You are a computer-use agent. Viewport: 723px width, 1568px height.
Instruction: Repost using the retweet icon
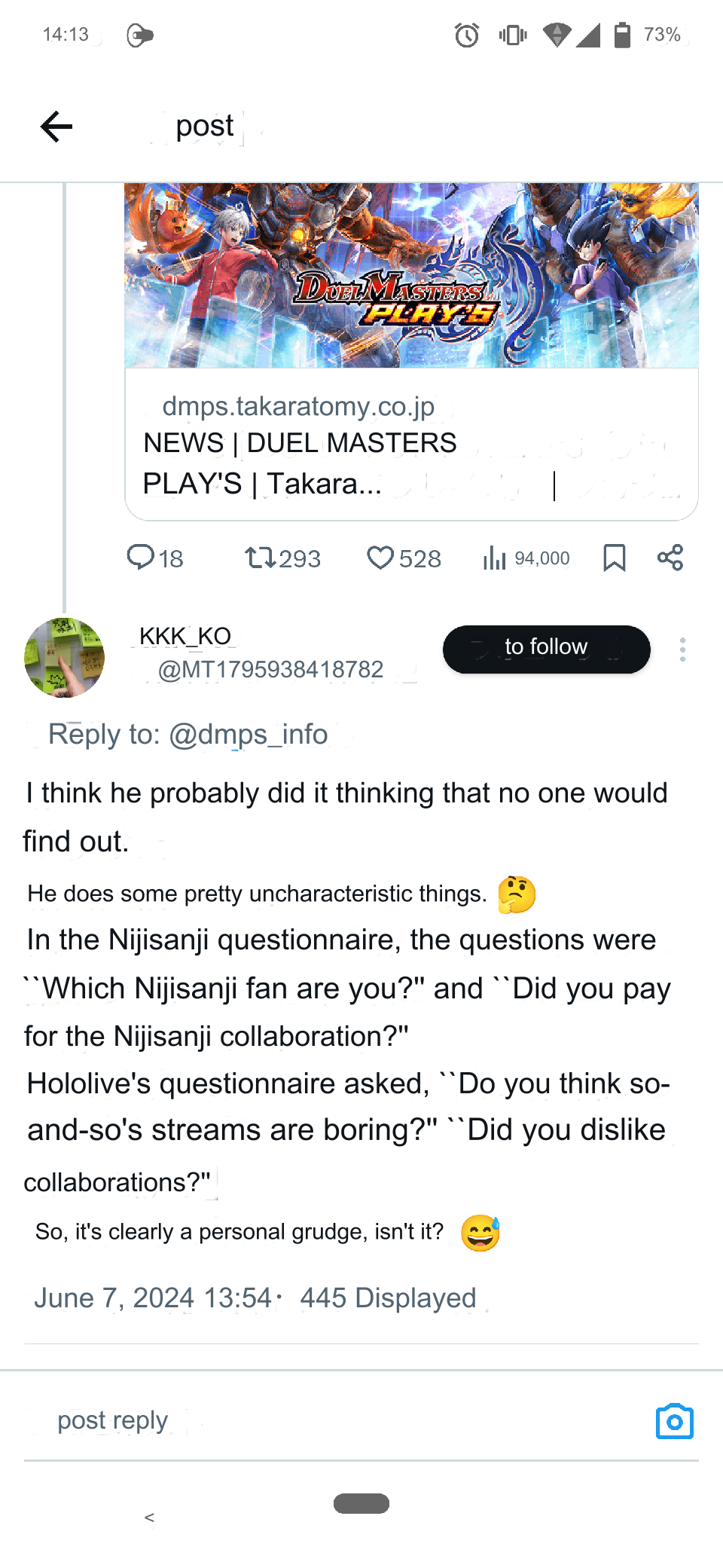point(261,558)
